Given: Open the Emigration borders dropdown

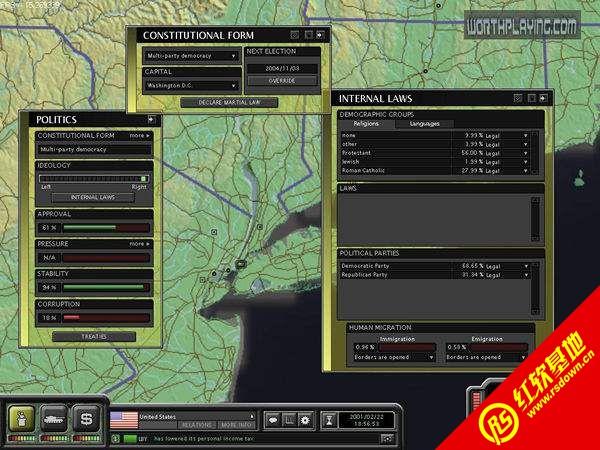Looking at the screenshot, I should 486,357.
